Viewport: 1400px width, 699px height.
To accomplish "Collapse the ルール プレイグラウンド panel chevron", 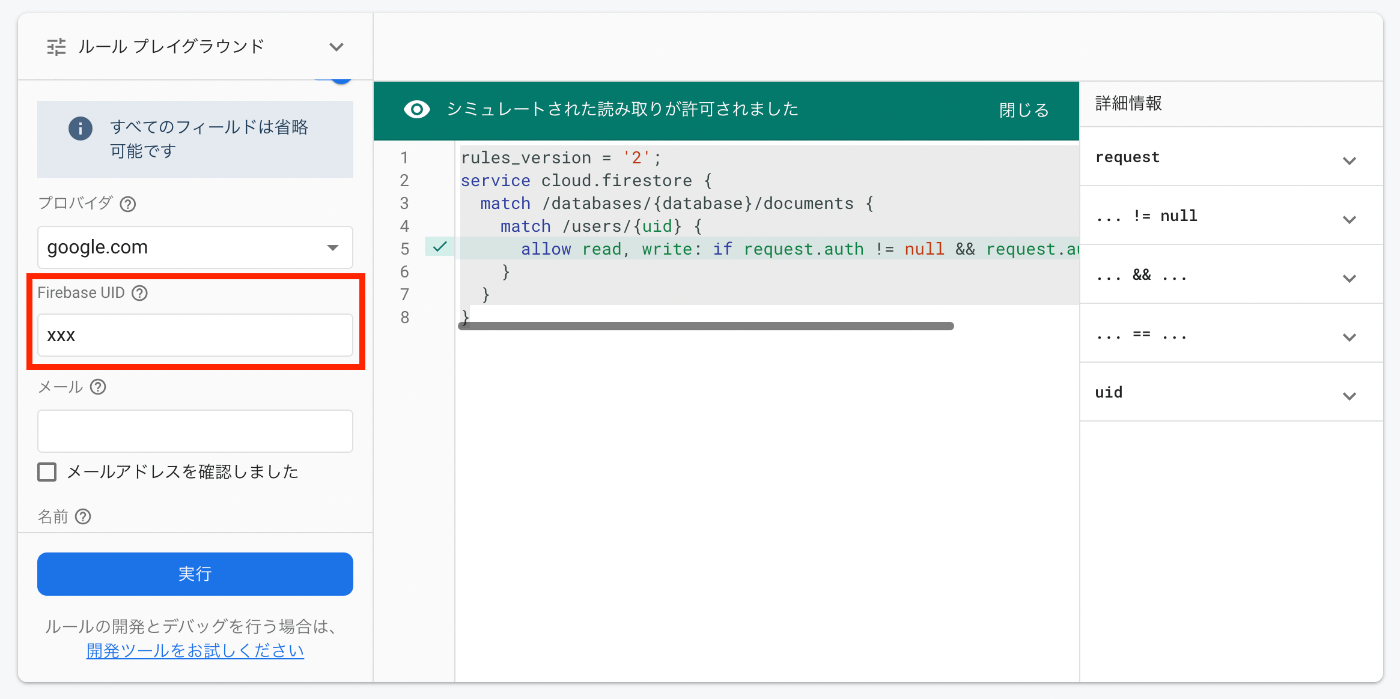I will 337,46.
